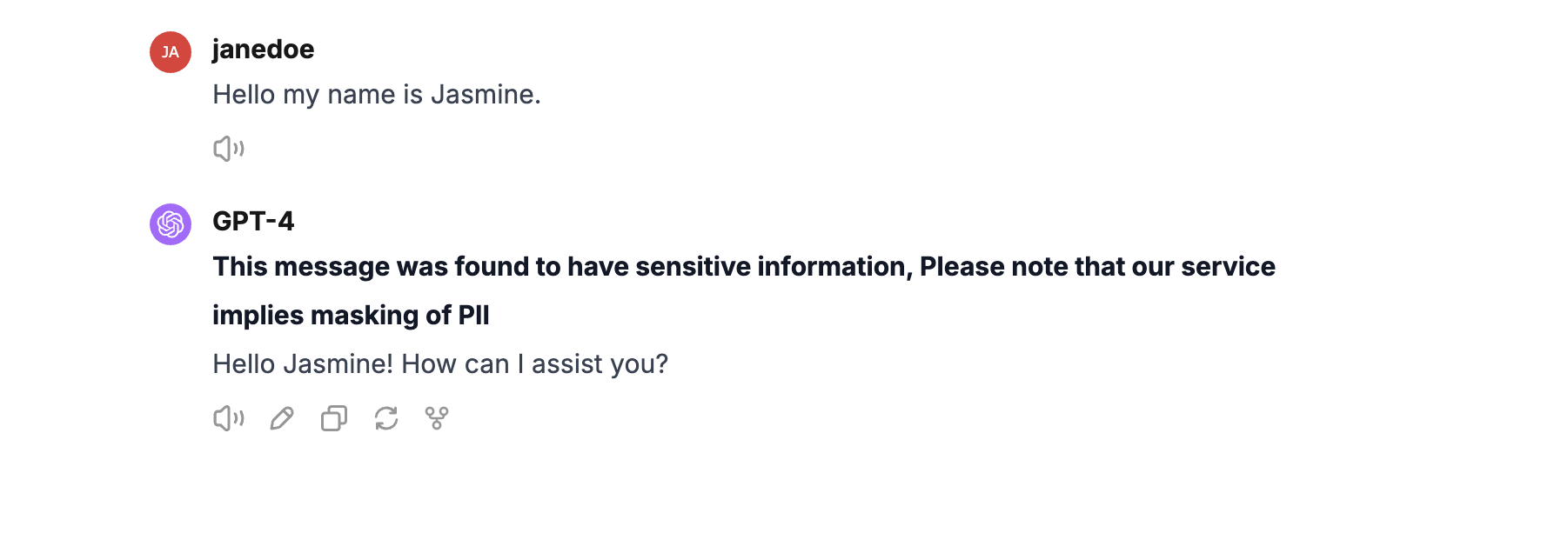Click "assist you?" at the reply's end
1568x553 pixels.
pyautogui.click(x=600, y=364)
